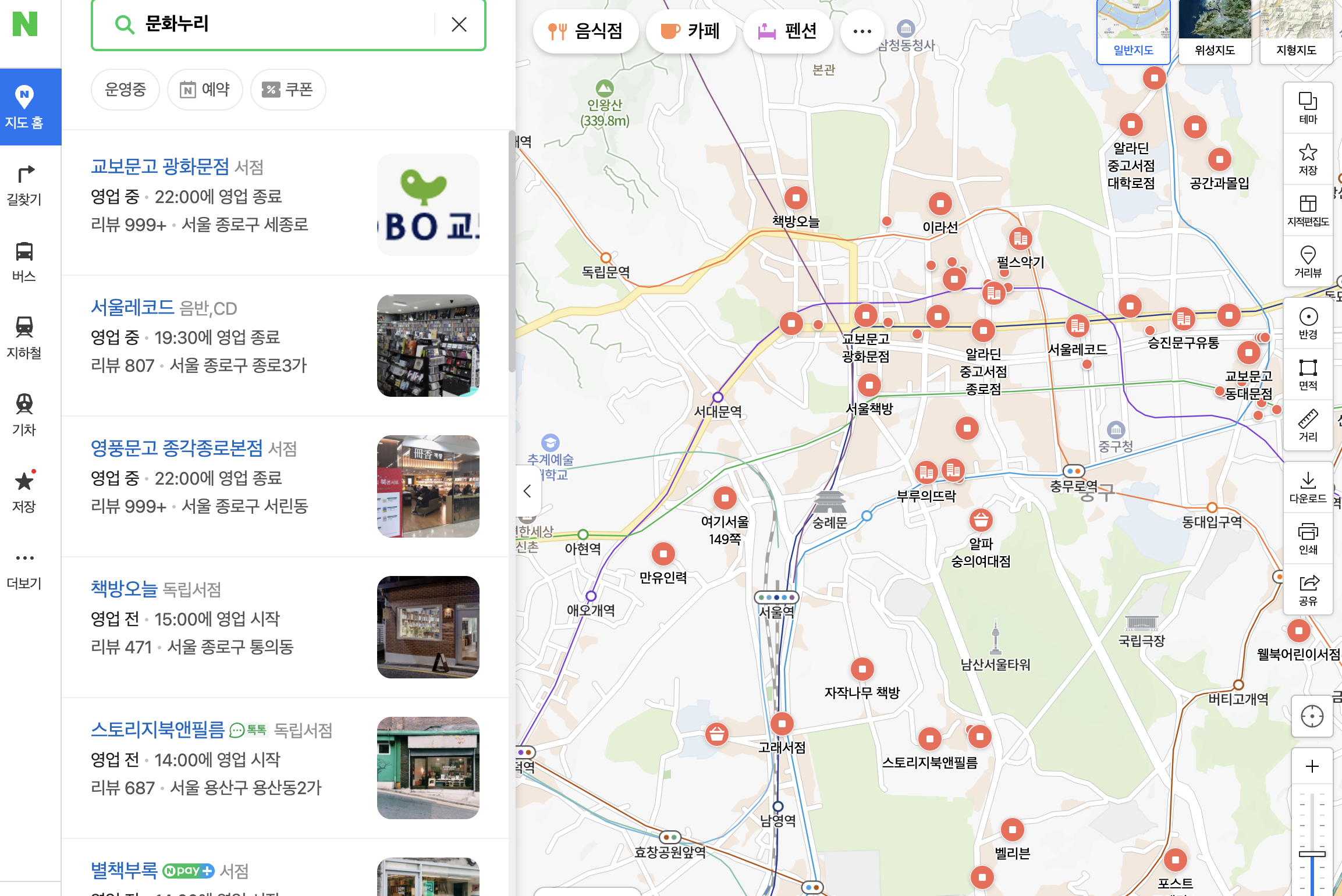Click the current location crosshair button
1342x896 pixels.
(x=1312, y=716)
